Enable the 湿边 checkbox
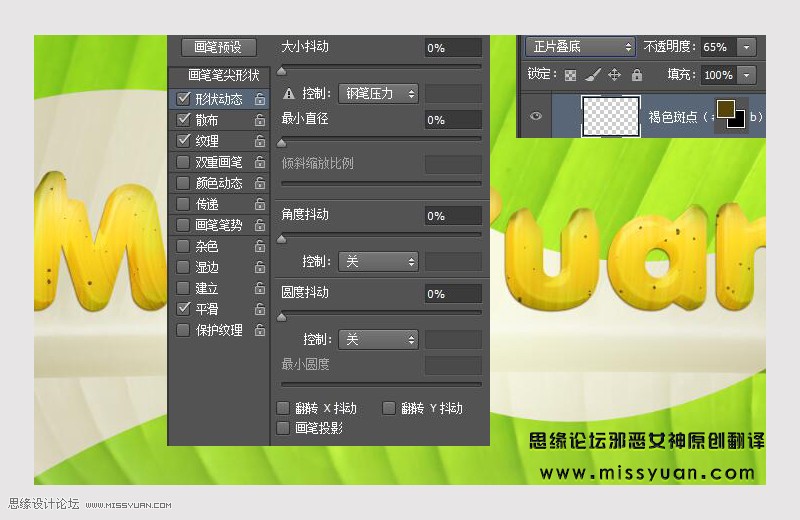The width and height of the screenshot is (800, 520). point(183,267)
